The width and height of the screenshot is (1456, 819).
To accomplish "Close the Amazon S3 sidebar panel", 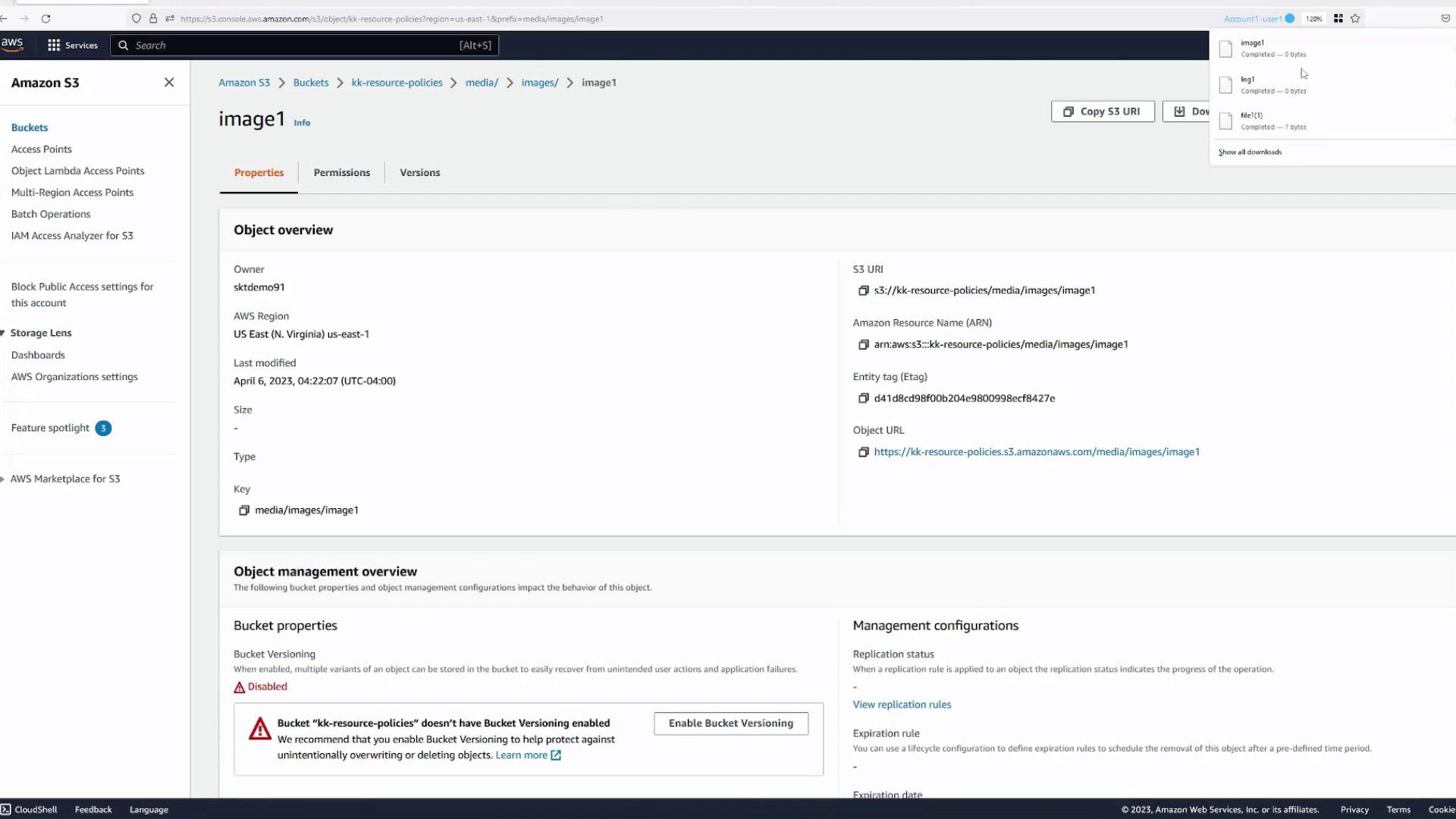I will point(169,83).
